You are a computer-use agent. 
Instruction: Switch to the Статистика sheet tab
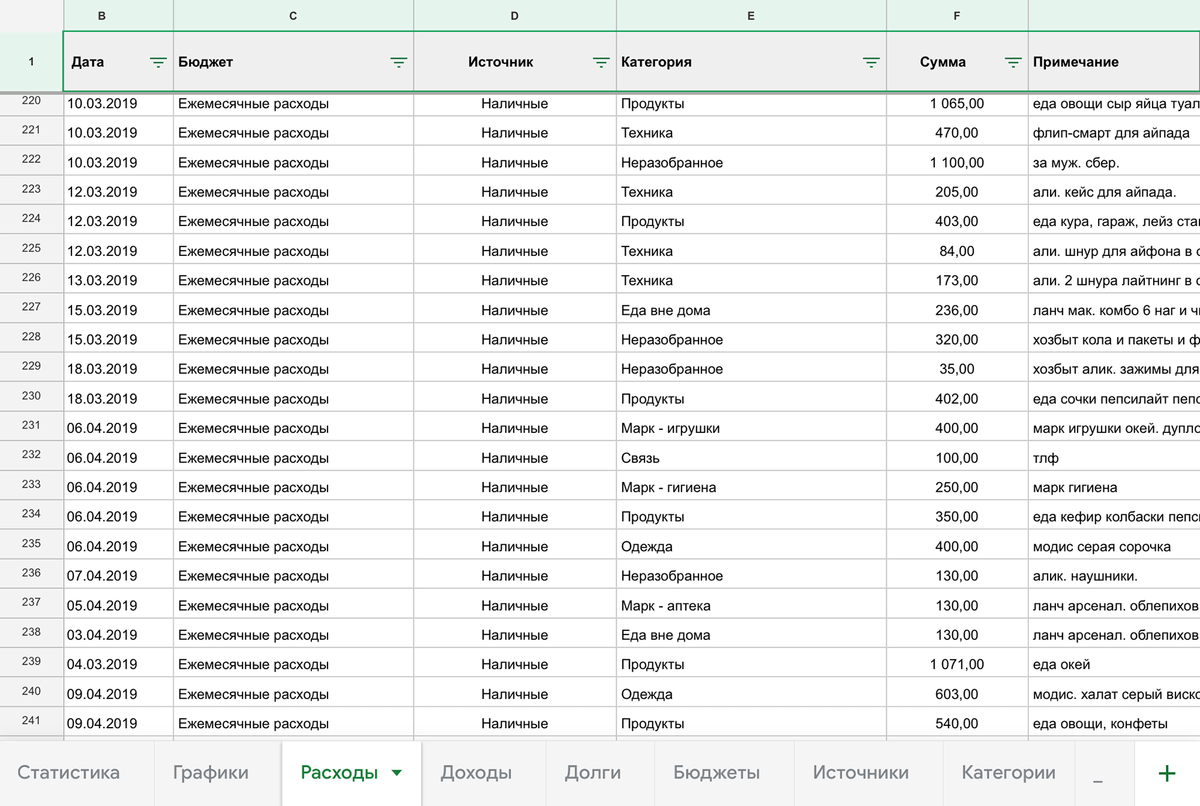68,773
